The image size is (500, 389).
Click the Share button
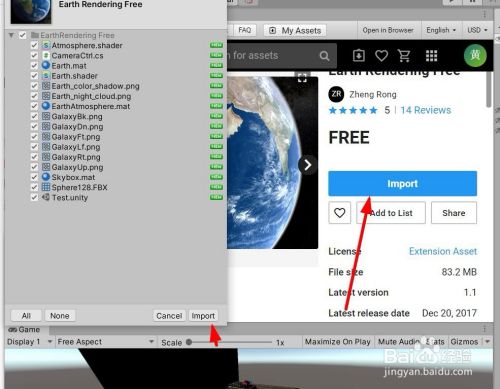pyautogui.click(x=454, y=213)
